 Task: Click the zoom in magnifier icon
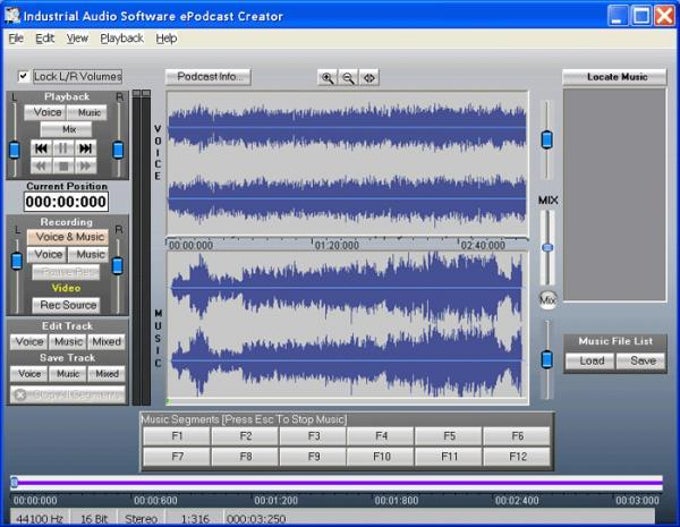327,78
